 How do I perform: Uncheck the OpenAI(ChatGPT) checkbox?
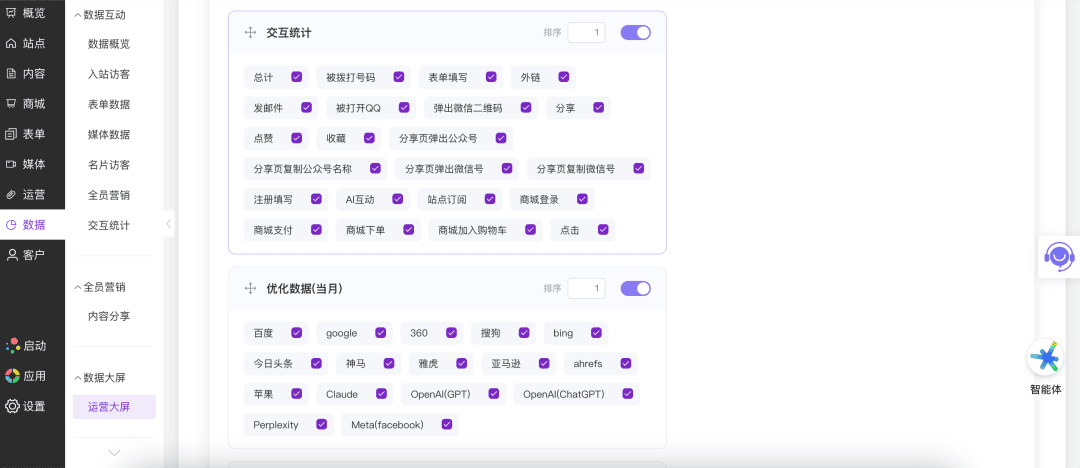click(627, 394)
